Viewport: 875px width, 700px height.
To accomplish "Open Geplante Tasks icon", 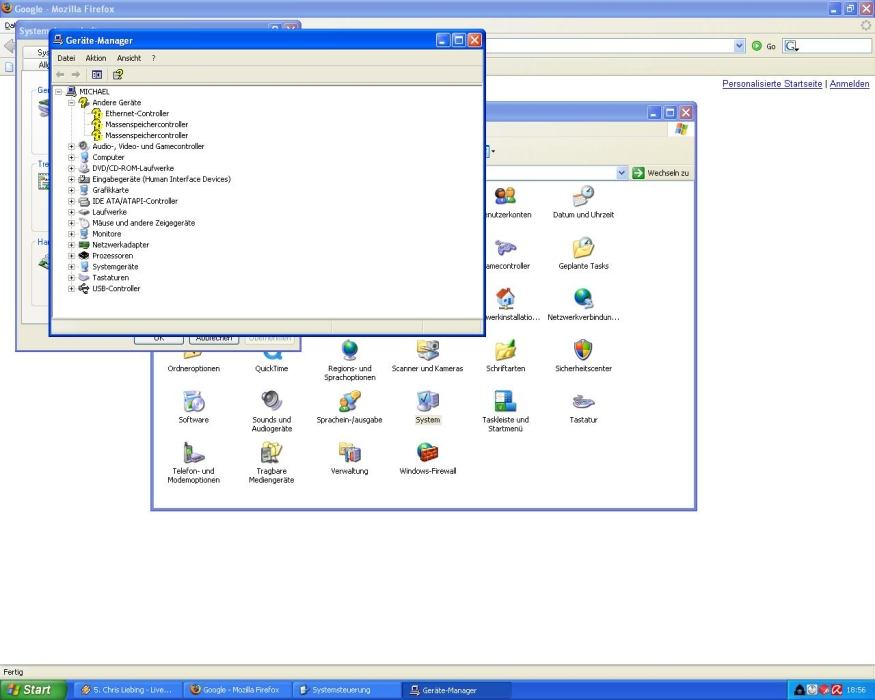I will click(x=583, y=253).
